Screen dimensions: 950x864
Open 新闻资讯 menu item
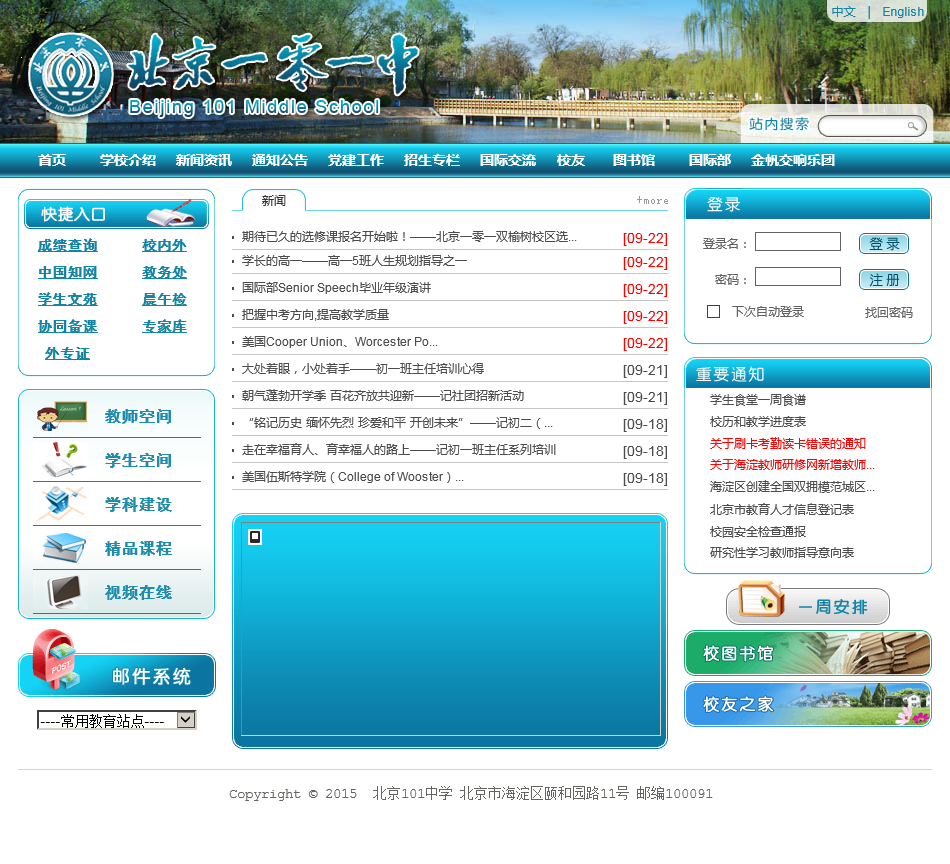click(x=204, y=160)
